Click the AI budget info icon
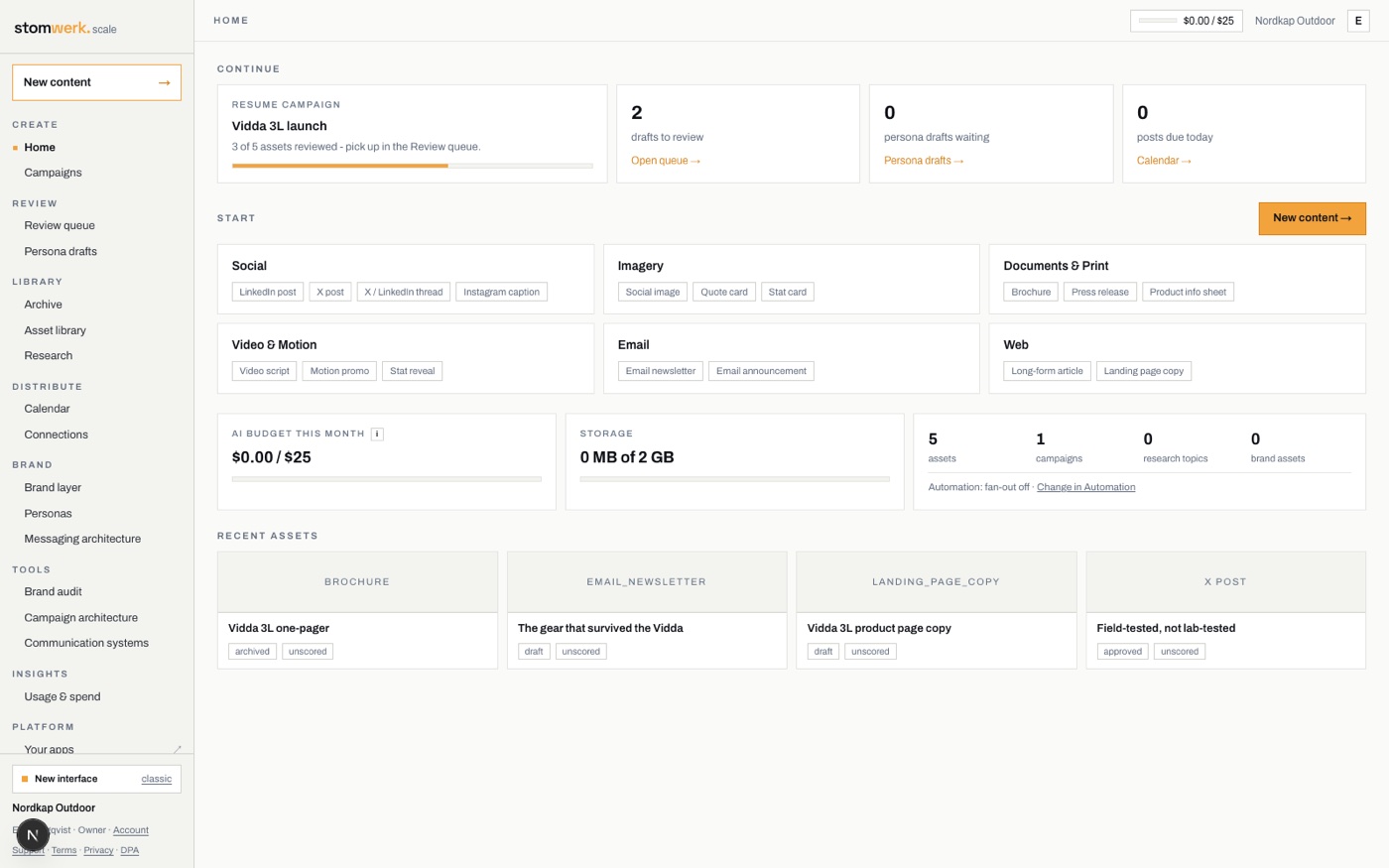Image resolution: width=1389 pixels, height=868 pixels. pyautogui.click(x=377, y=434)
